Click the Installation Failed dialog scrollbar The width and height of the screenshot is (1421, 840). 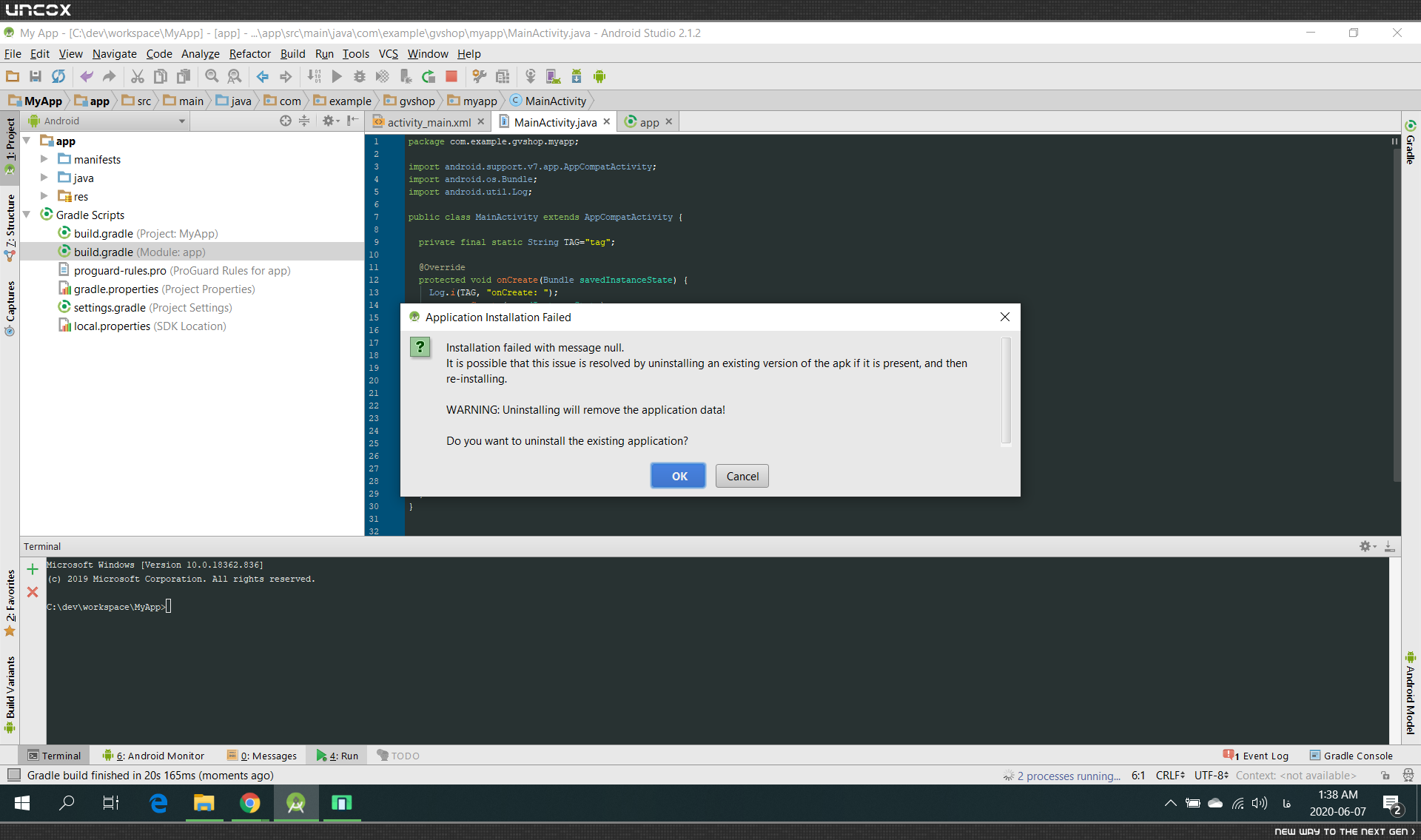(1006, 392)
